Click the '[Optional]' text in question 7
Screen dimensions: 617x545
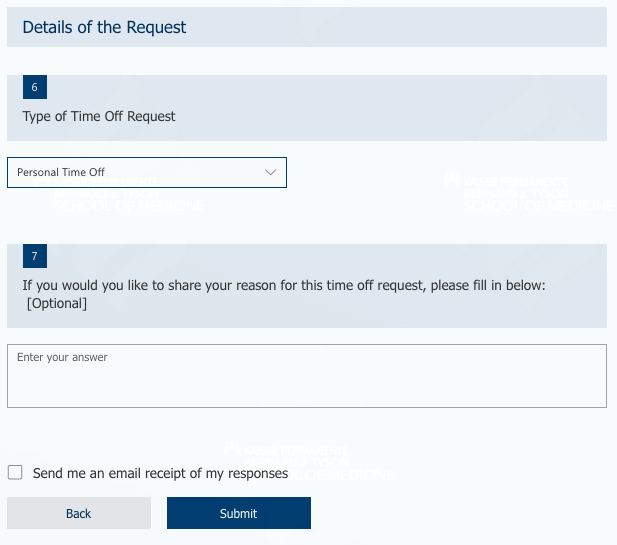(x=57, y=303)
